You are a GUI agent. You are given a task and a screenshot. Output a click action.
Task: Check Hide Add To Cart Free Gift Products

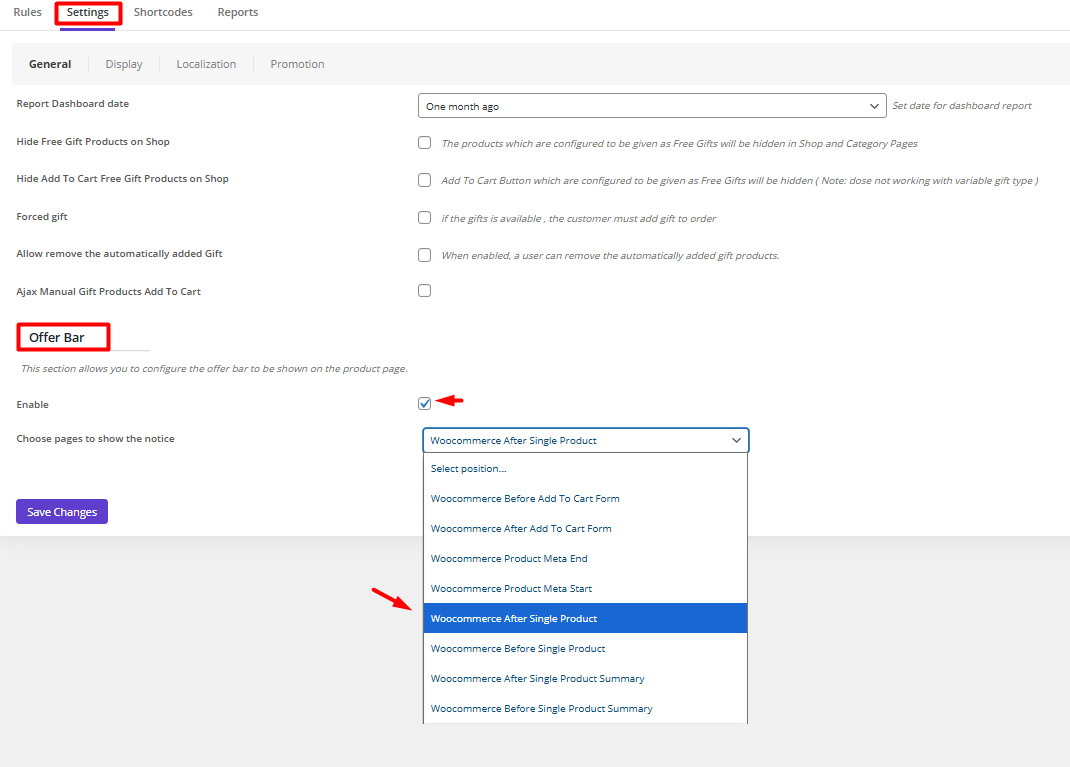pos(424,180)
